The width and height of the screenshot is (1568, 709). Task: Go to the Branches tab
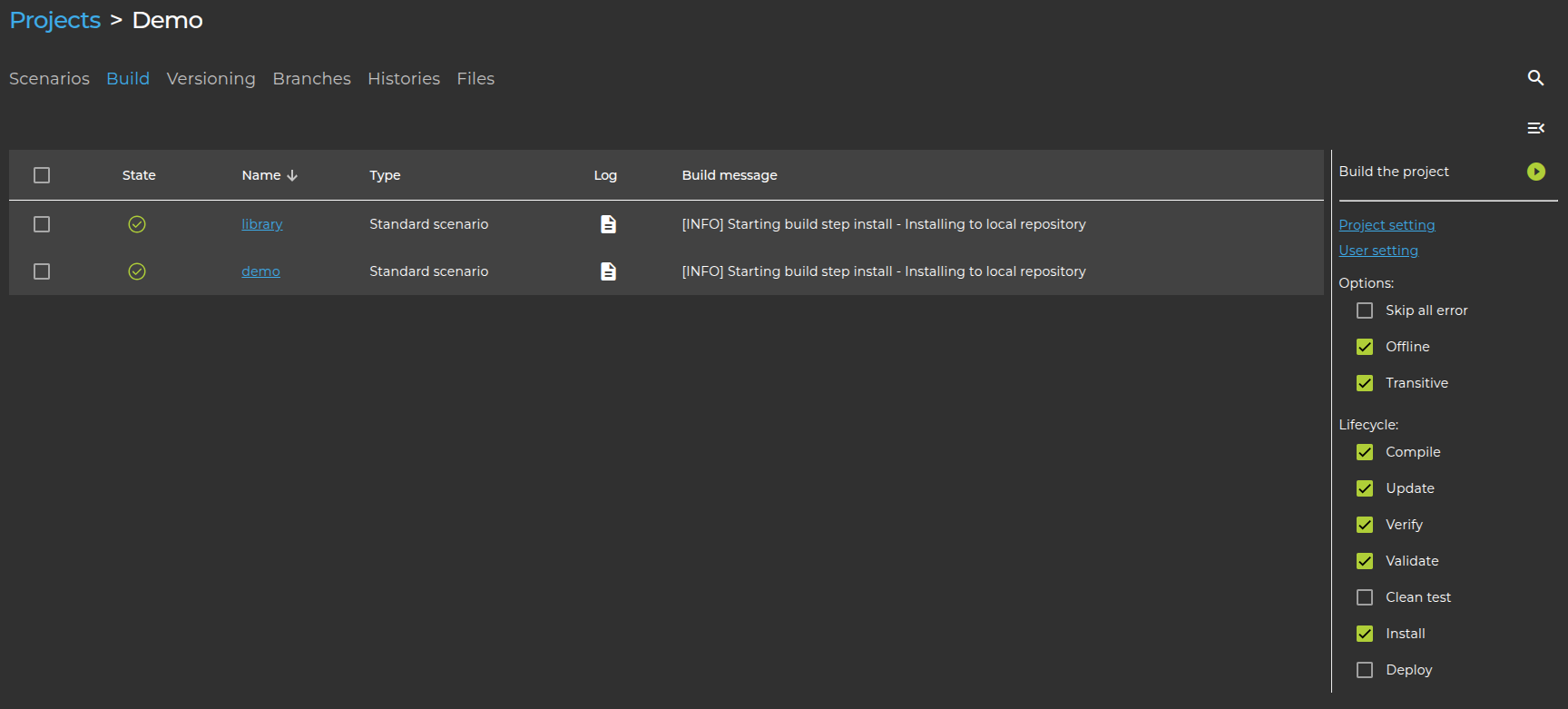click(311, 79)
